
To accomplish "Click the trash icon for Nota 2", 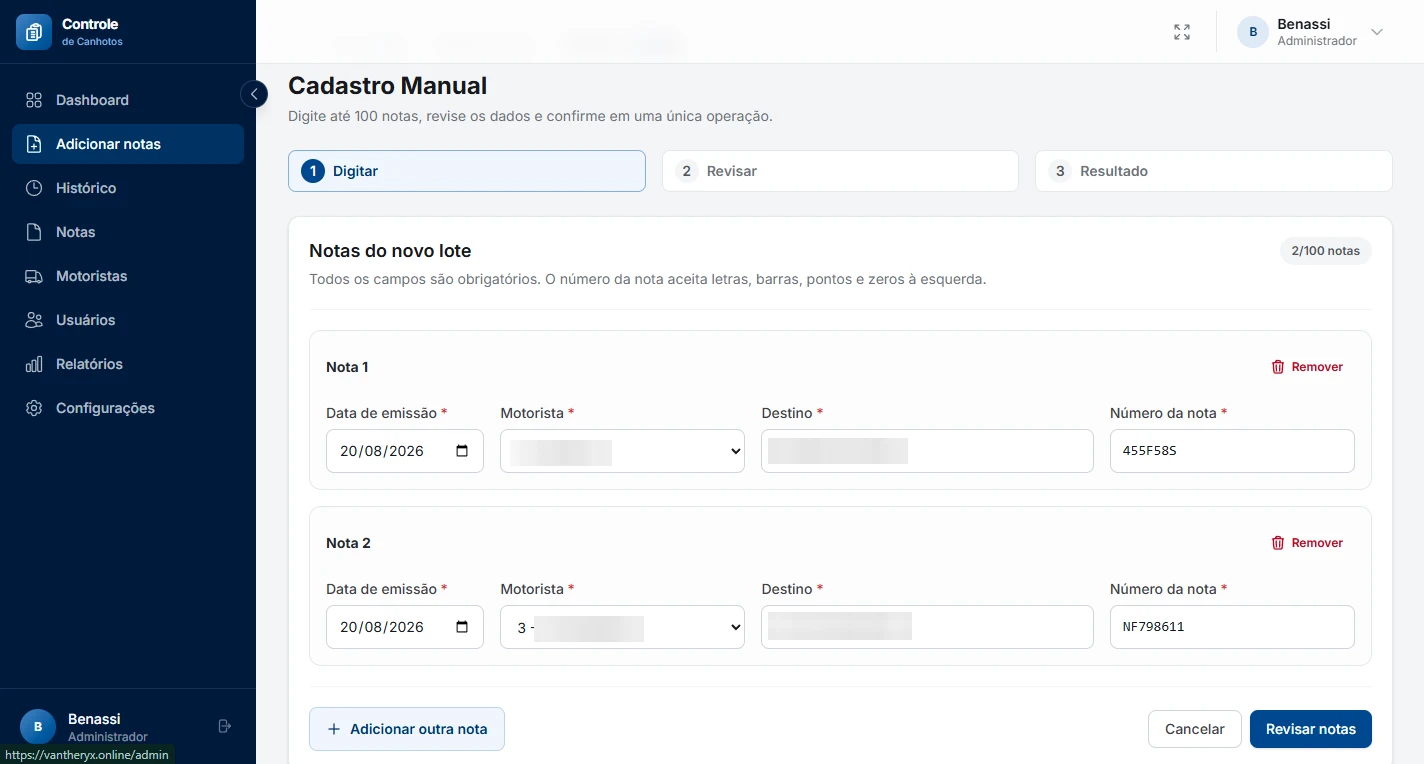I will coord(1278,543).
